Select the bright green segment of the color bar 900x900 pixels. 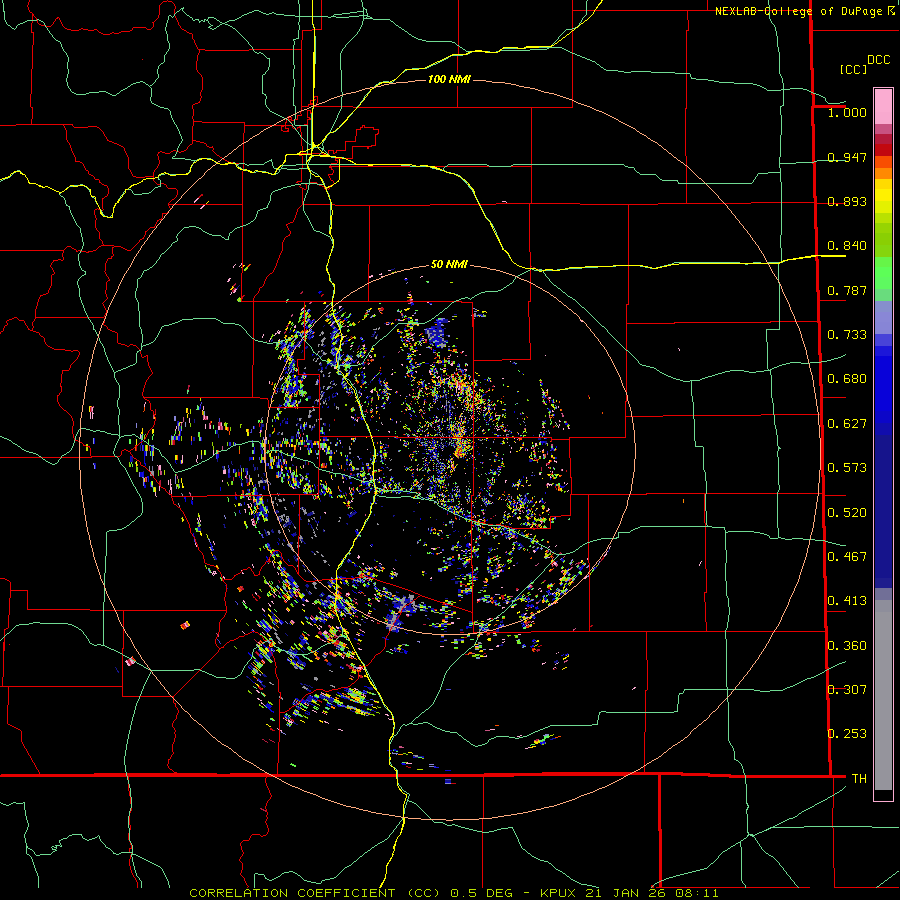[x=883, y=273]
